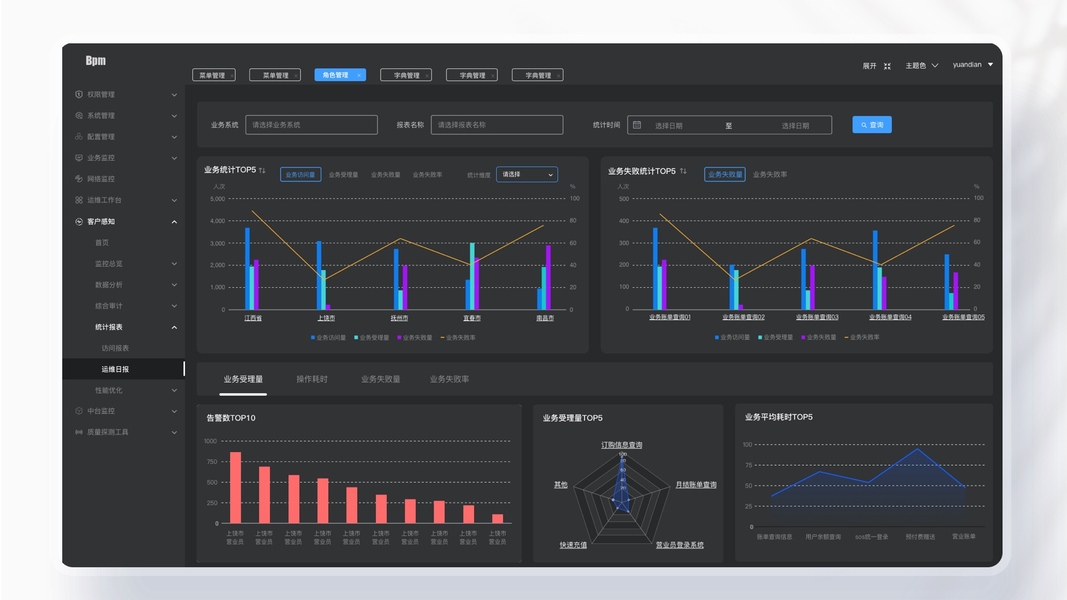Close the active 角色管理 tab
Viewport: 1067px width, 600px height.
coord(359,76)
